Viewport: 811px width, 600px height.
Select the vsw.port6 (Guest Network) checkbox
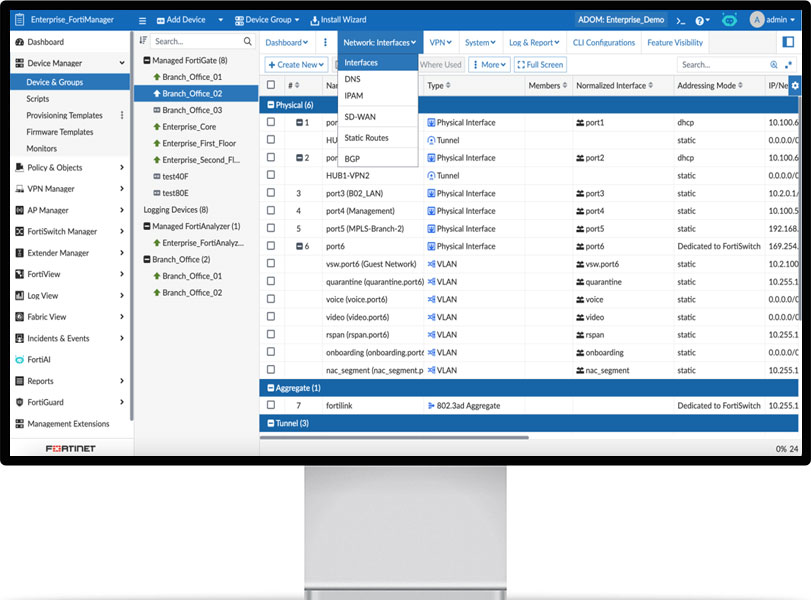[x=271, y=263]
